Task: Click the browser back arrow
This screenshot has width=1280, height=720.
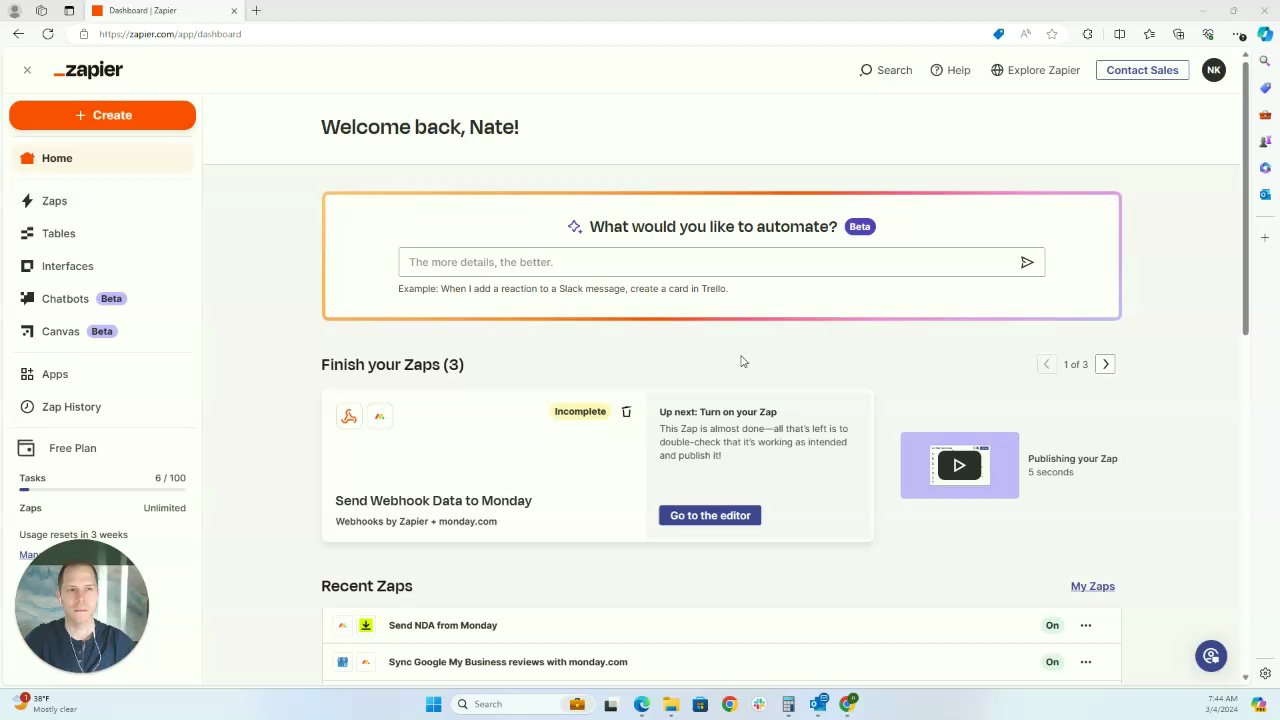Action: (19, 34)
